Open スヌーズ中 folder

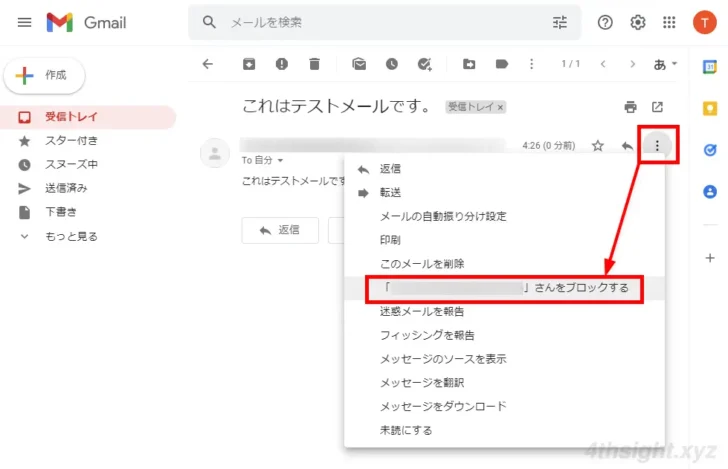click(72, 164)
